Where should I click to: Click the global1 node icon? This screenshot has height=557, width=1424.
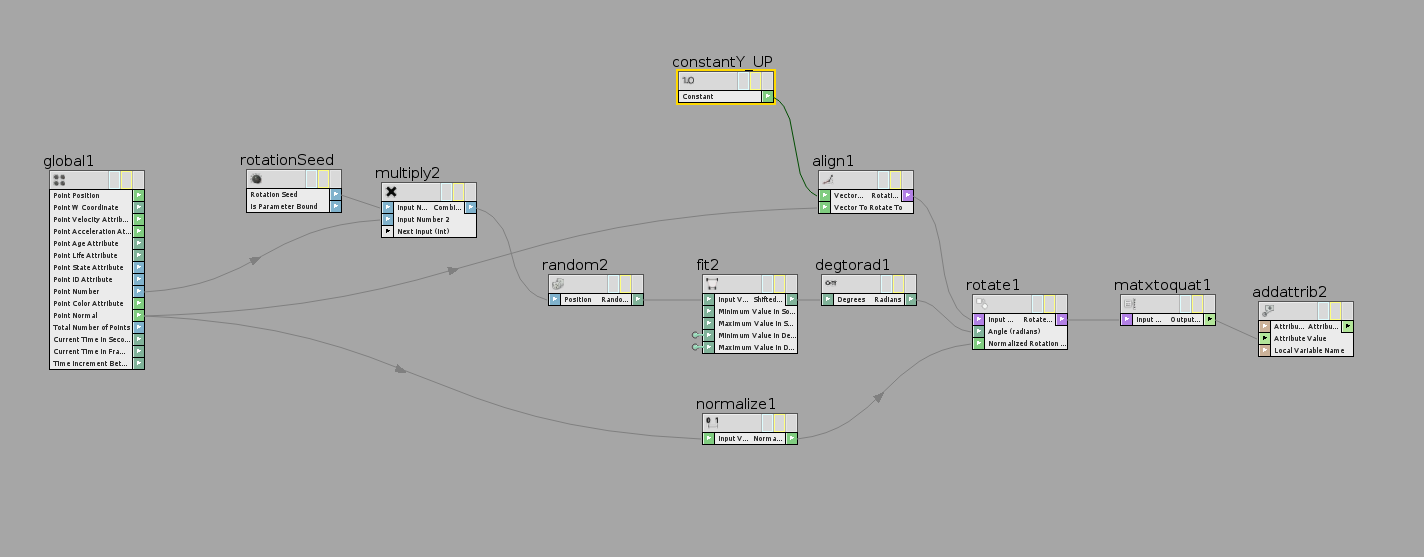pyautogui.click(x=59, y=180)
